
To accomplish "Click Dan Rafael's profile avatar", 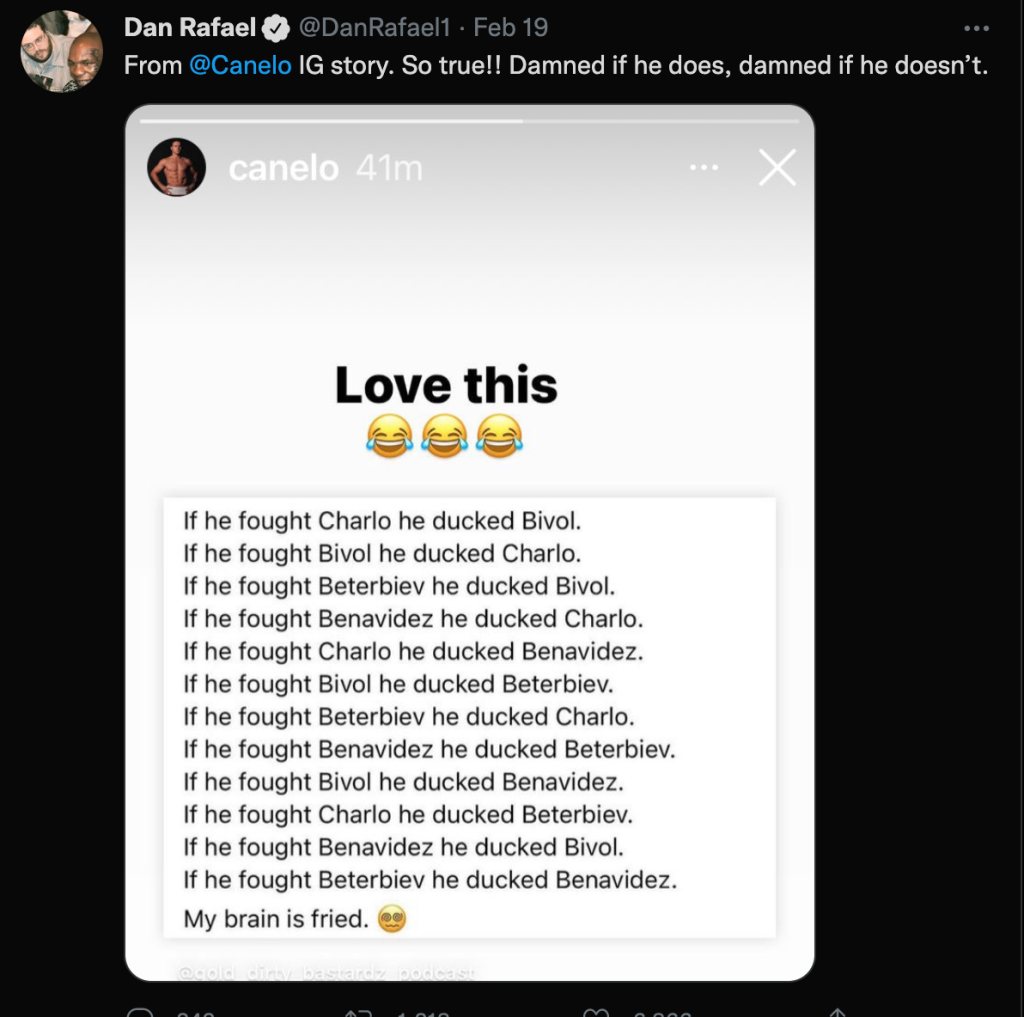I will point(62,51).
